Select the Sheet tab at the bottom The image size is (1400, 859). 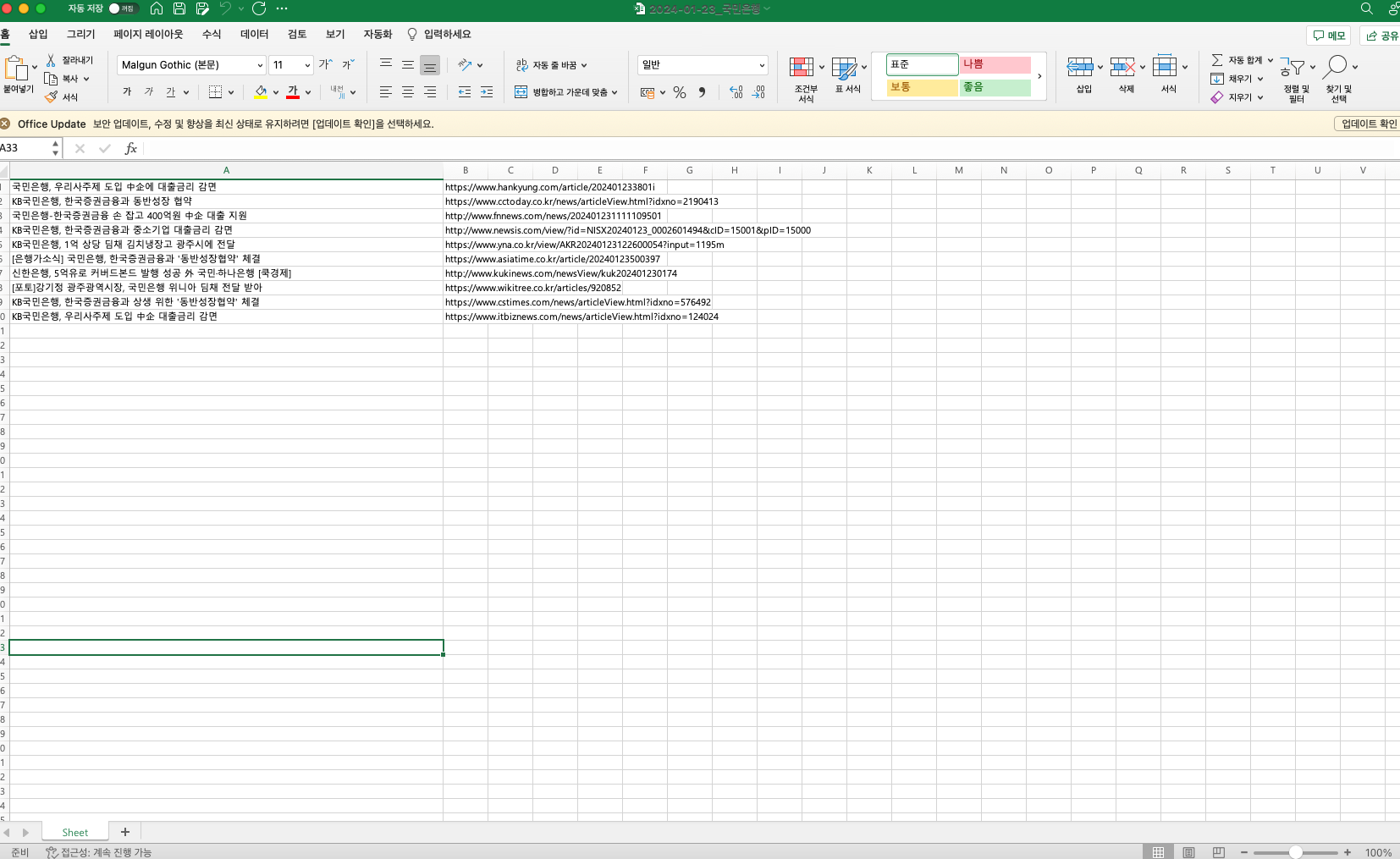75,832
